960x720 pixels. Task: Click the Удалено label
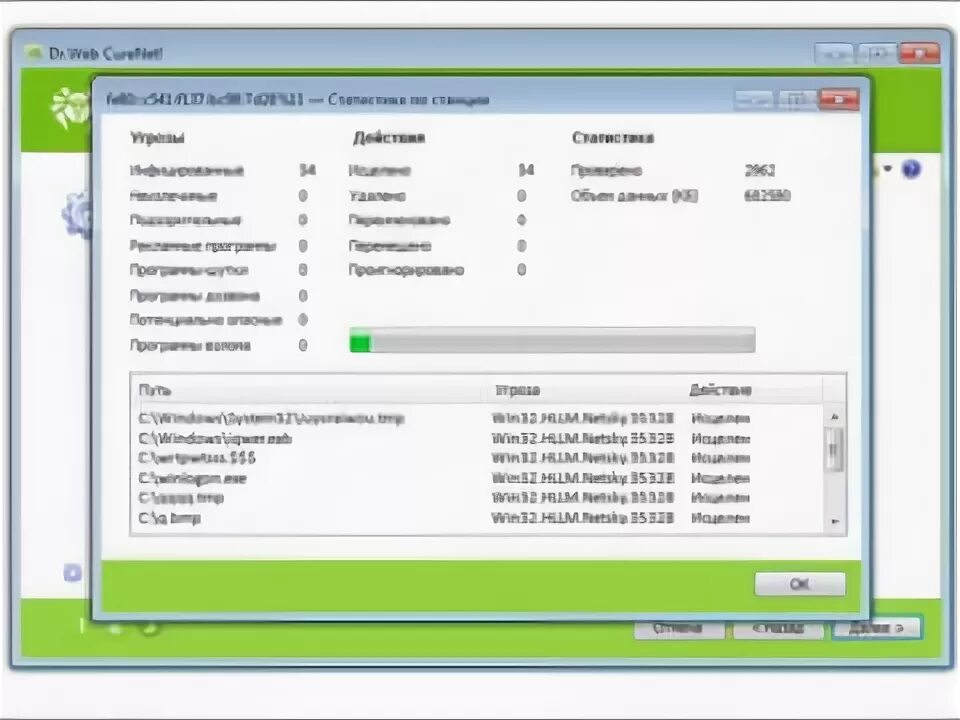[x=377, y=196]
